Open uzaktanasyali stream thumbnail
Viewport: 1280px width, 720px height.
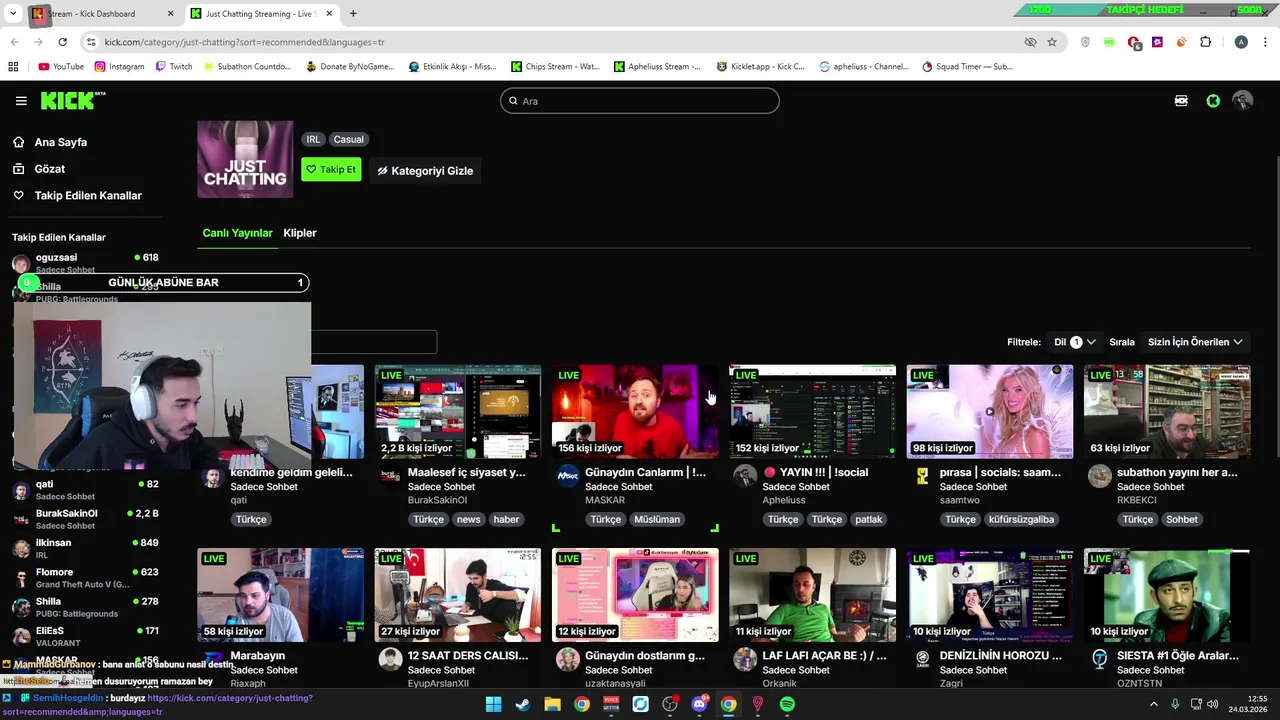click(635, 595)
